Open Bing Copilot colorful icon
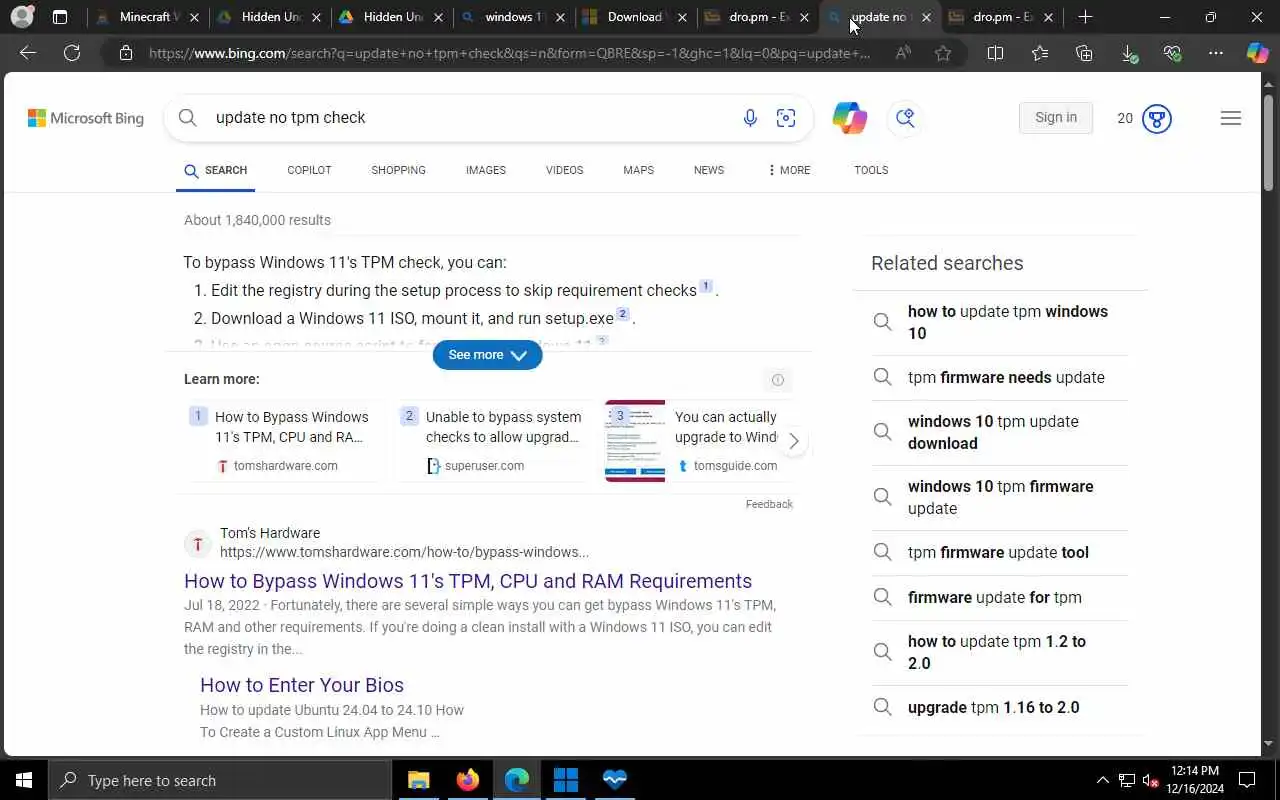1280x800 pixels. click(850, 118)
